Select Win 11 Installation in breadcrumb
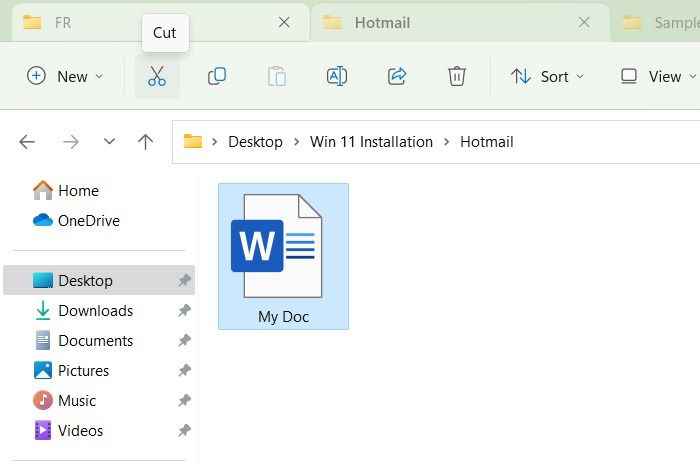This screenshot has width=700, height=466. (371, 142)
